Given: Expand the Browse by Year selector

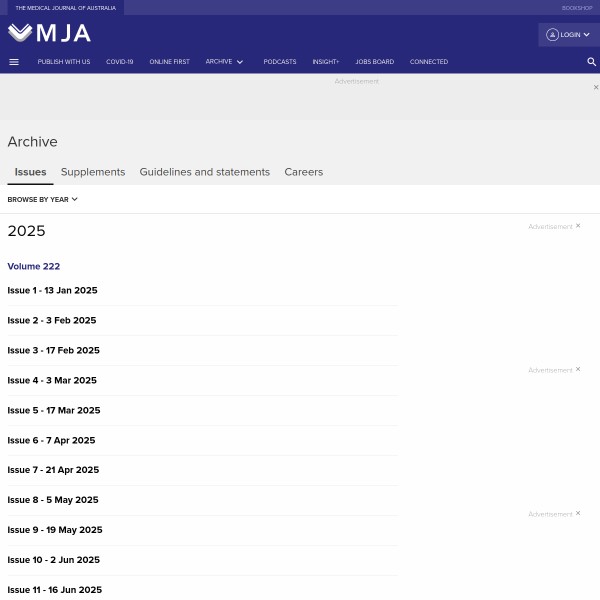Looking at the screenshot, I should (42, 199).
